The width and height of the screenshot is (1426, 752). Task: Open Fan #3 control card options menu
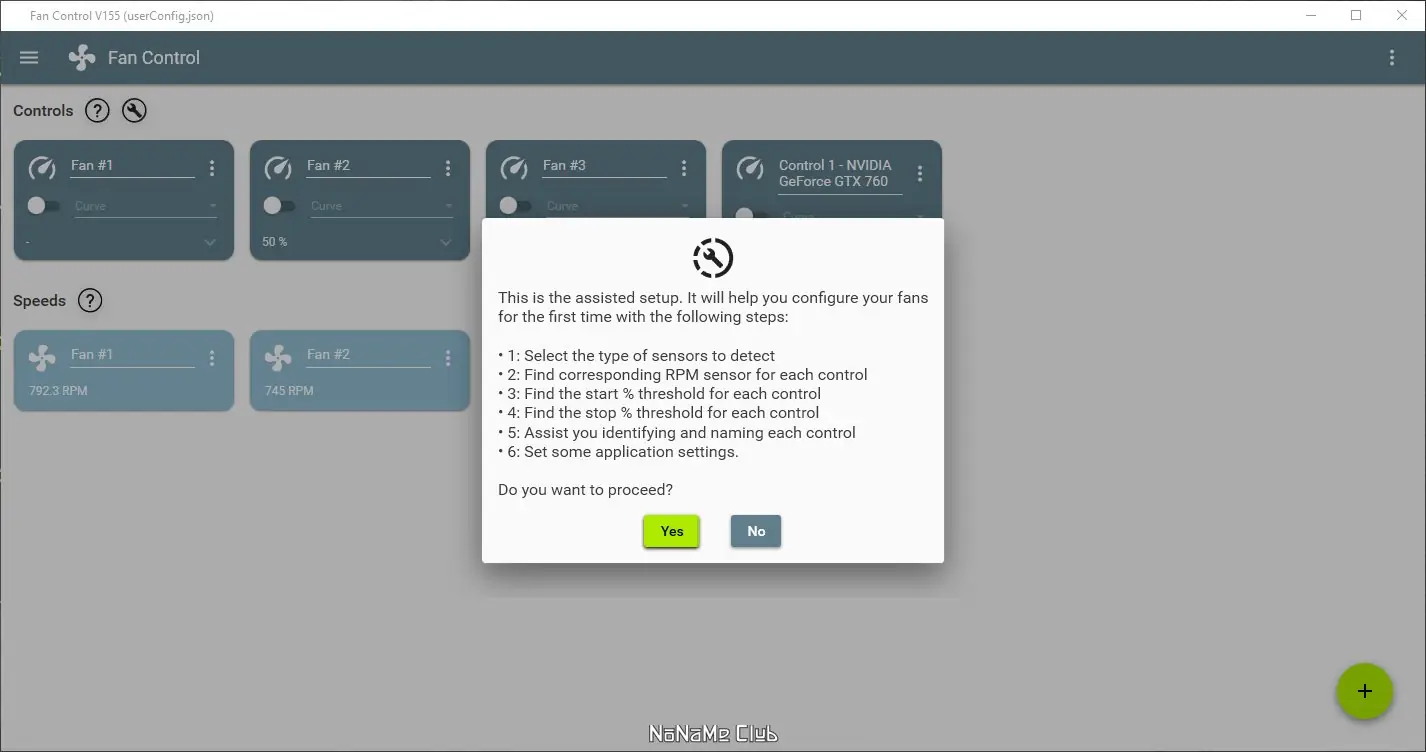pyautogui.click(x=683, y=168)
